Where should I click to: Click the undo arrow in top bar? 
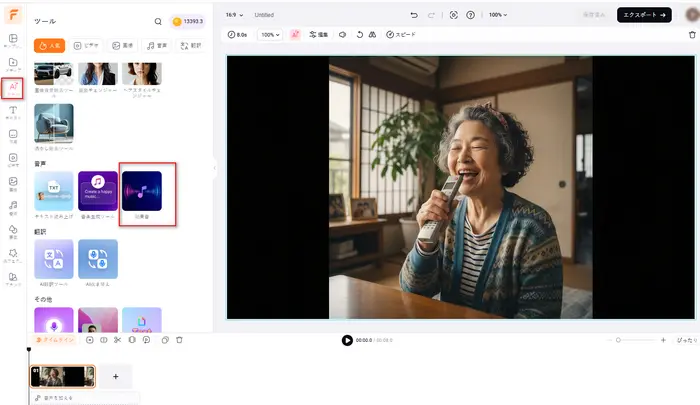(x=414, y=15)
